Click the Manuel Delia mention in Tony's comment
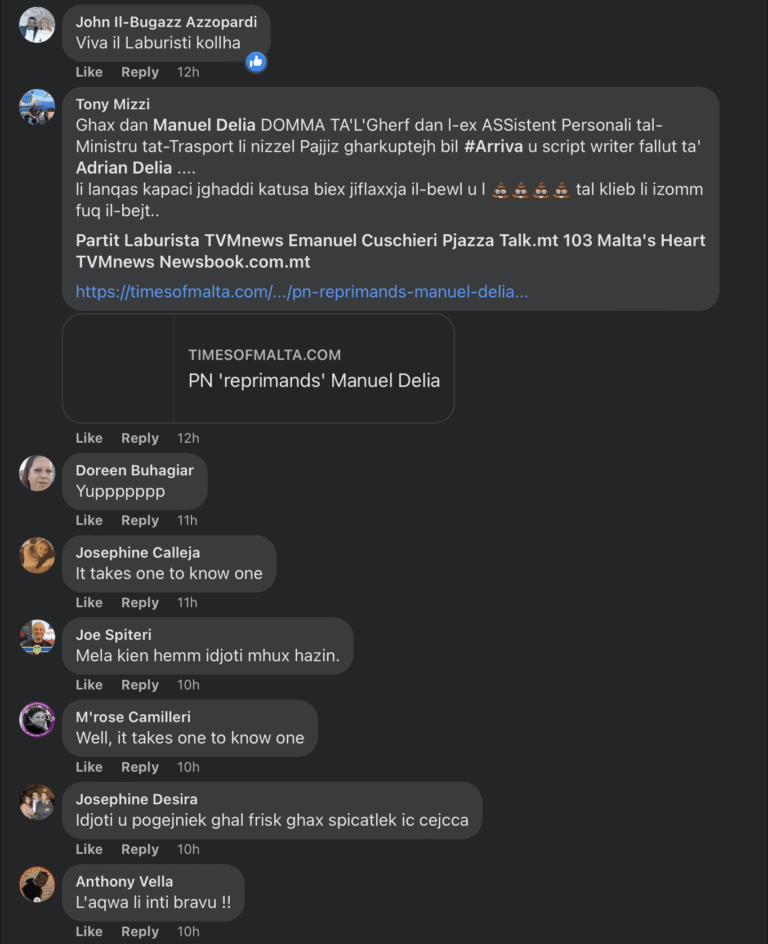The height and width of the screenshot is (944, 768). tap(204, 125)
